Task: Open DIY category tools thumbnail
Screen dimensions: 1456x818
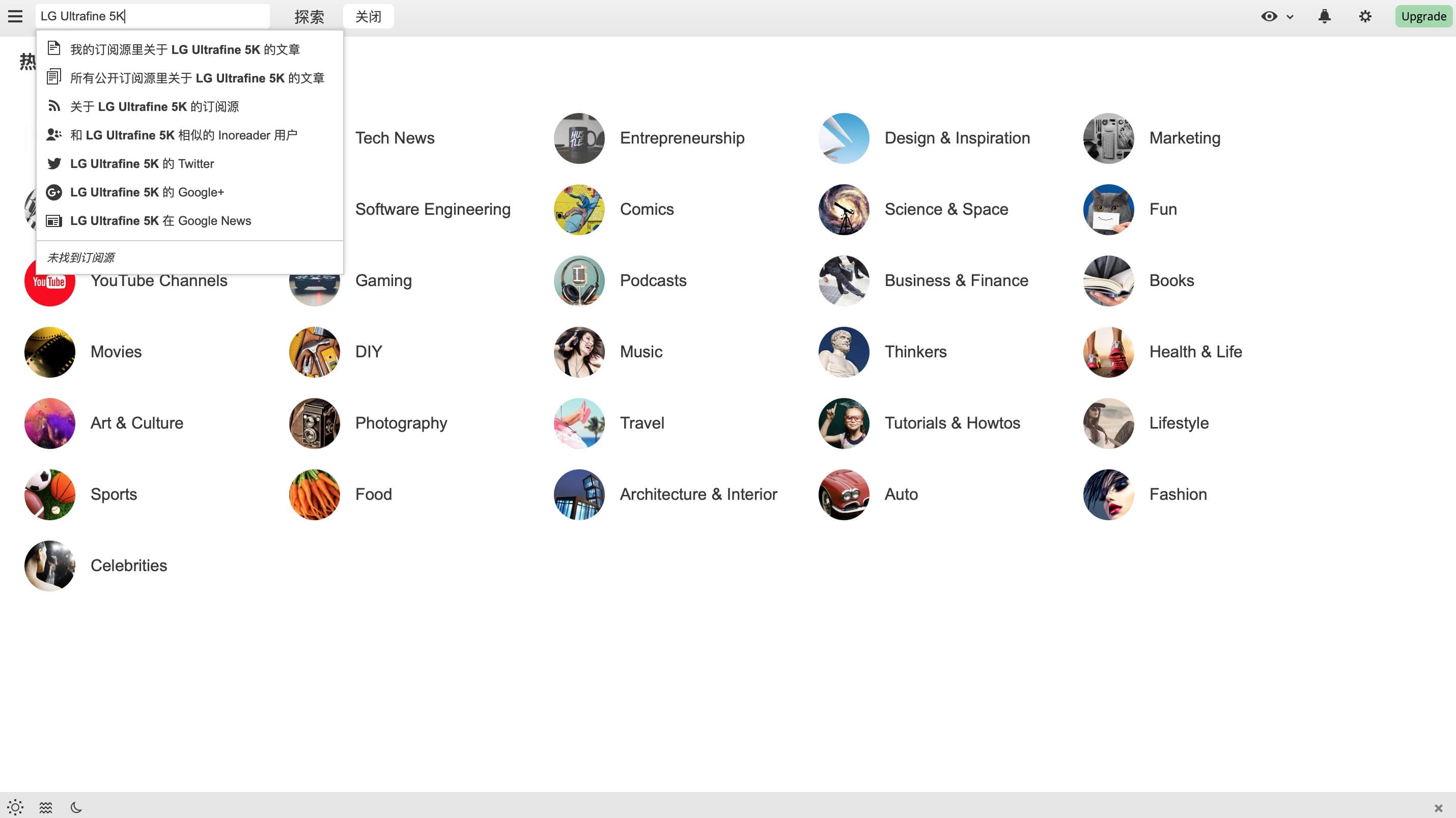Action: [314, 352]
